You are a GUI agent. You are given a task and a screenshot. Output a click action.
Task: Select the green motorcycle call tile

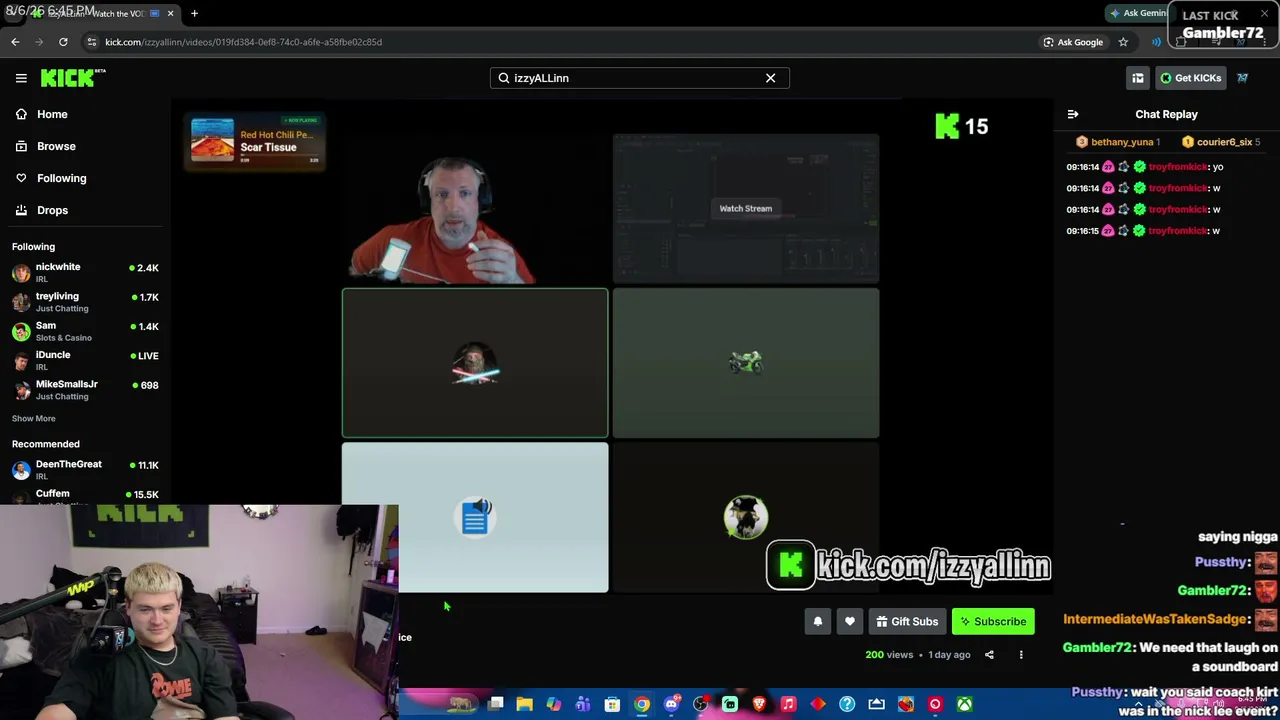pyautogui.click(x=746, y=363)
